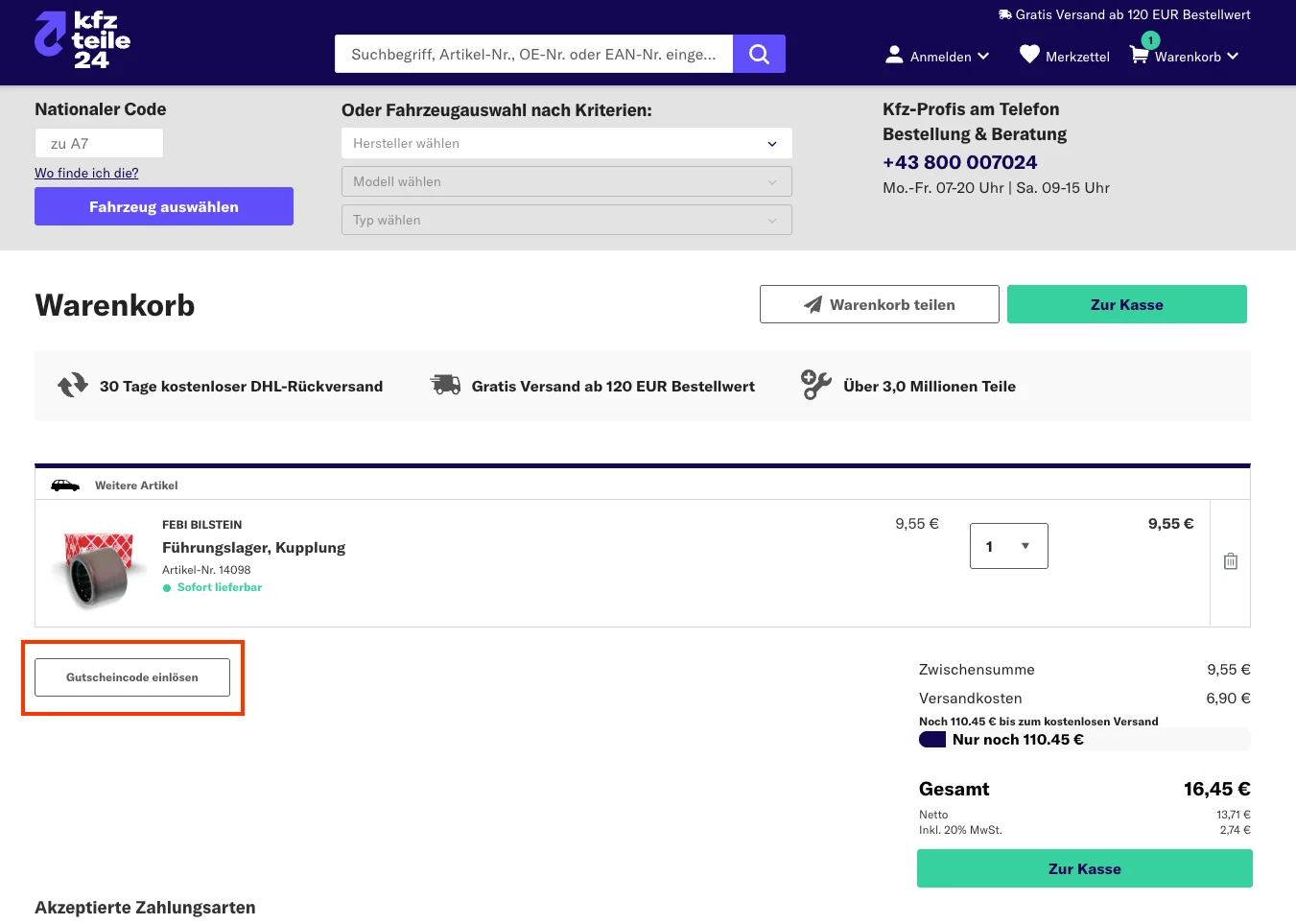This screenshot has height=924, width=1296.
Task: Open Typ wählen dropdown
Action: pos(567,220)
